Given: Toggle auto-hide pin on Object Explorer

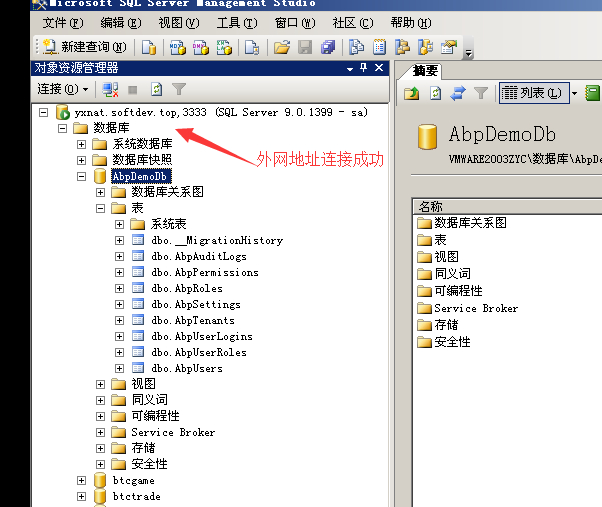Looking at the screenshot, I should [x=364, y=68].
